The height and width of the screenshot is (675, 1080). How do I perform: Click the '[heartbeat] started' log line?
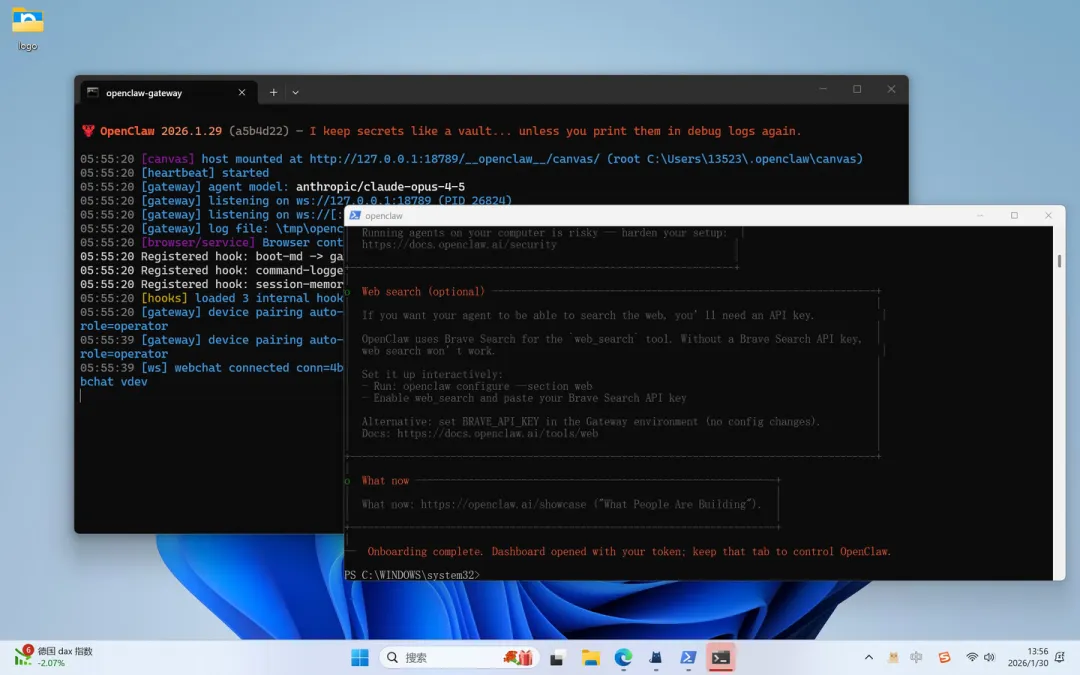(174, 173)
